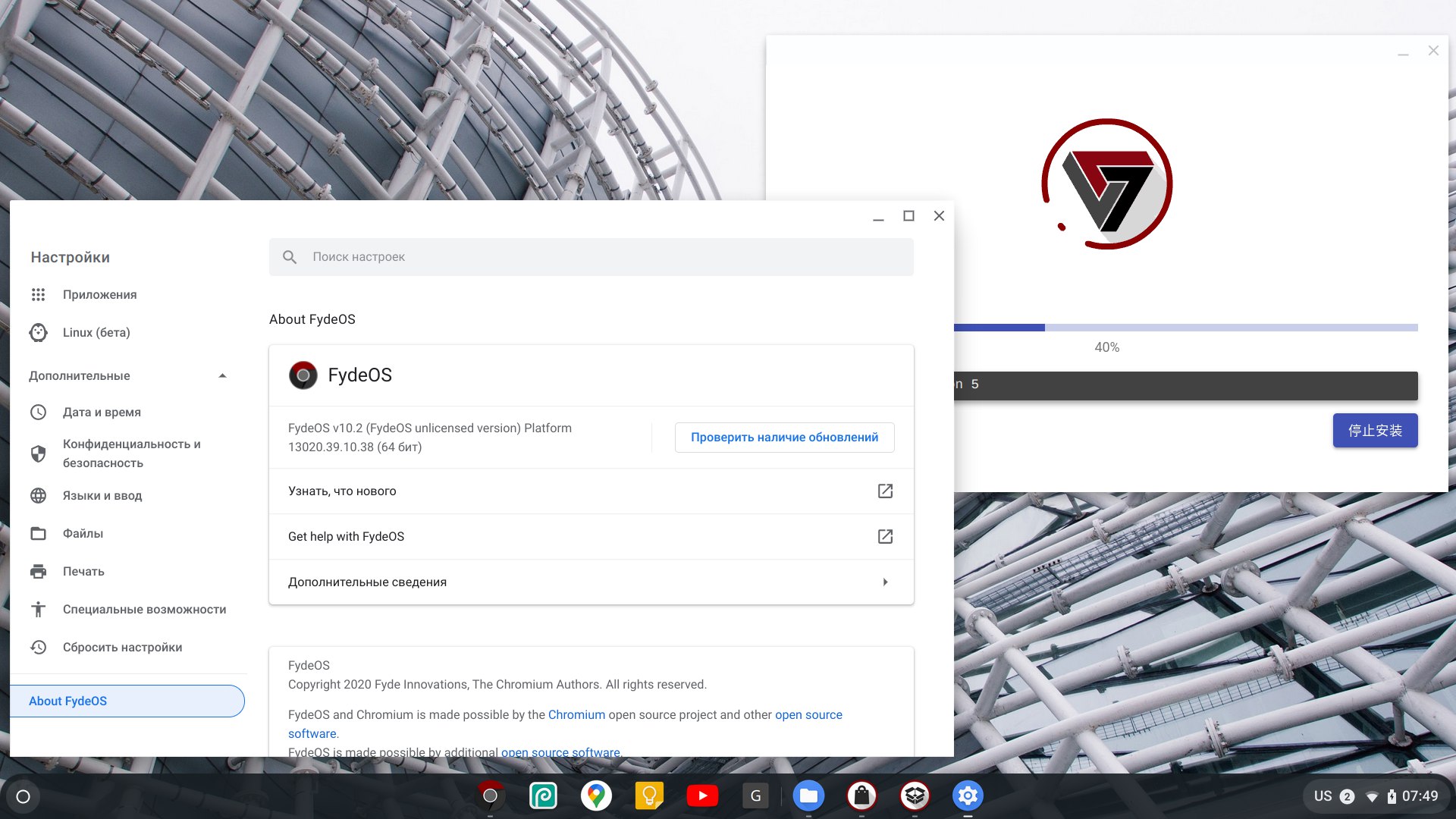The width and height of the screenshot is (1456, 819).
Task: Open the Files app on shelf
Action: 808,795
